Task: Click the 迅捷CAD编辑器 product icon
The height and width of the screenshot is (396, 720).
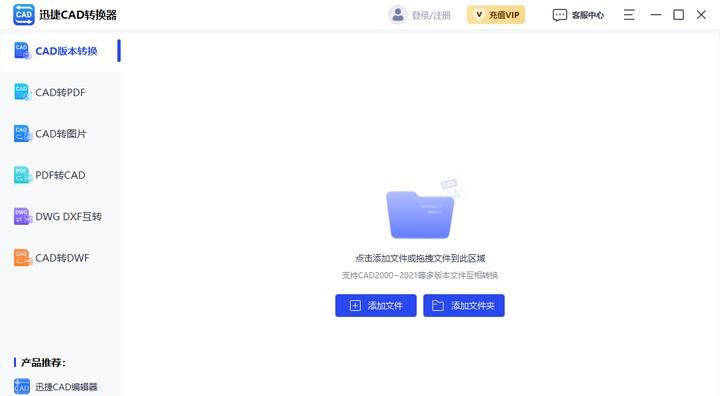Action: [22, 386]
